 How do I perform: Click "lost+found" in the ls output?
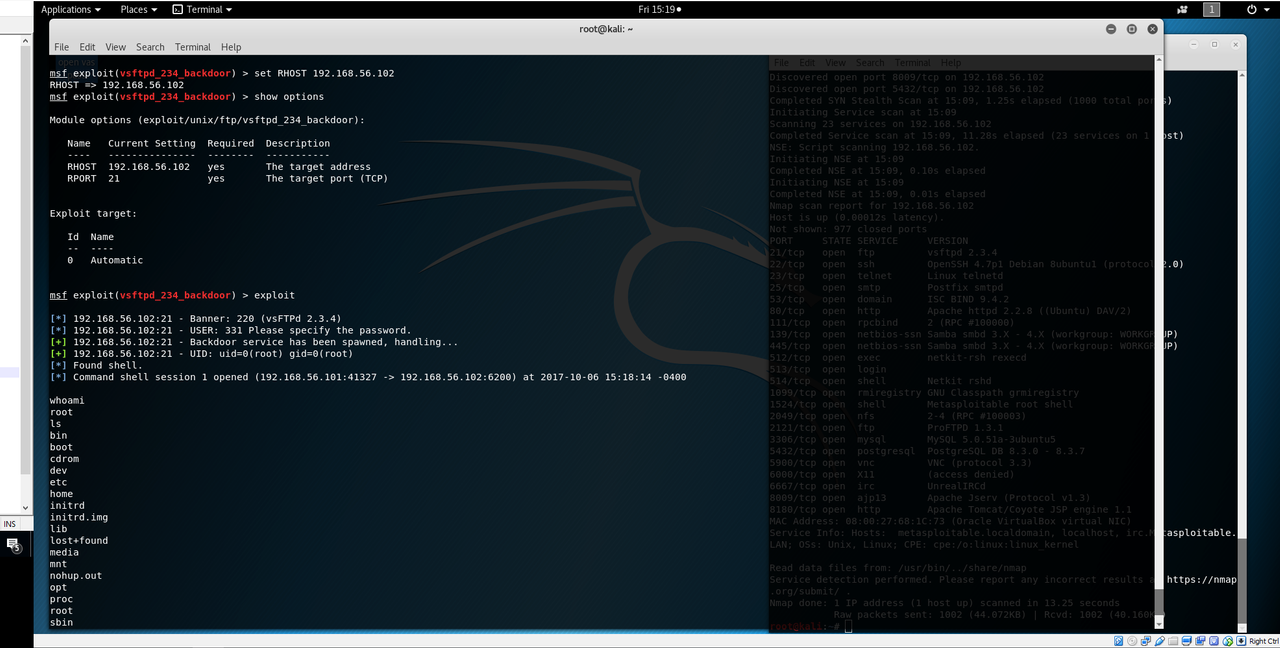coord(79,541)
